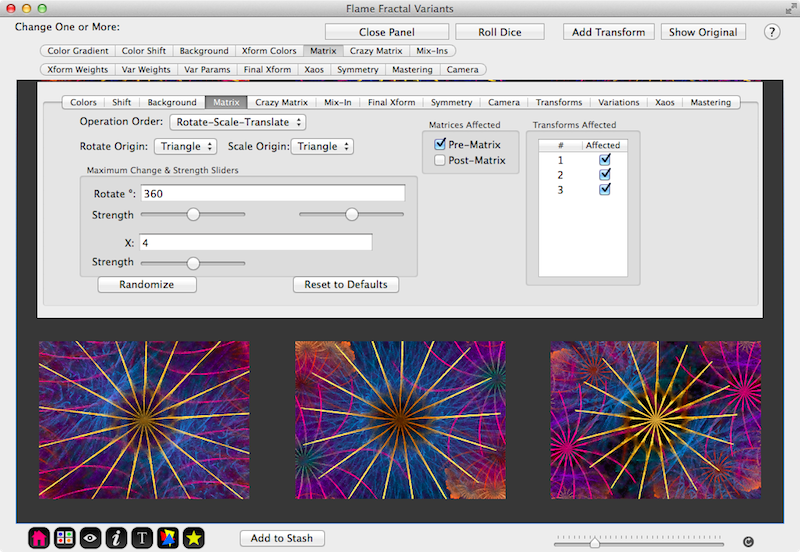Viewport: 800px width, 552px height.
Task: Switch to the inner Variations tab
Action: (x=618, y=102)
